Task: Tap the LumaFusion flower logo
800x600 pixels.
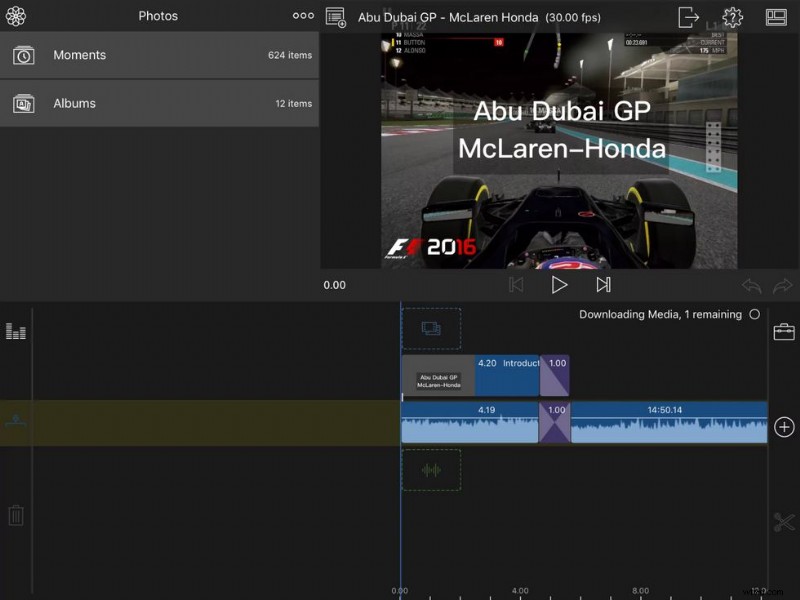Action: click(16, 16)
